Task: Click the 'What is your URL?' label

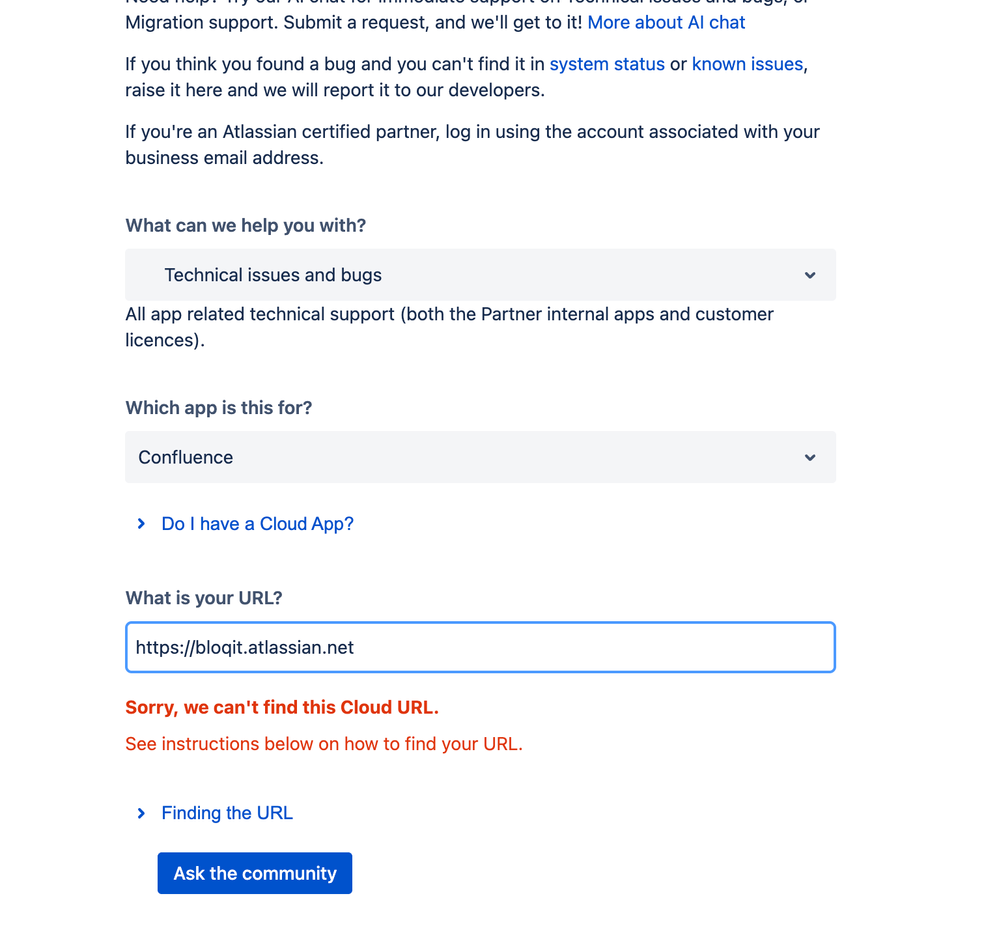Action: [203, 598]
